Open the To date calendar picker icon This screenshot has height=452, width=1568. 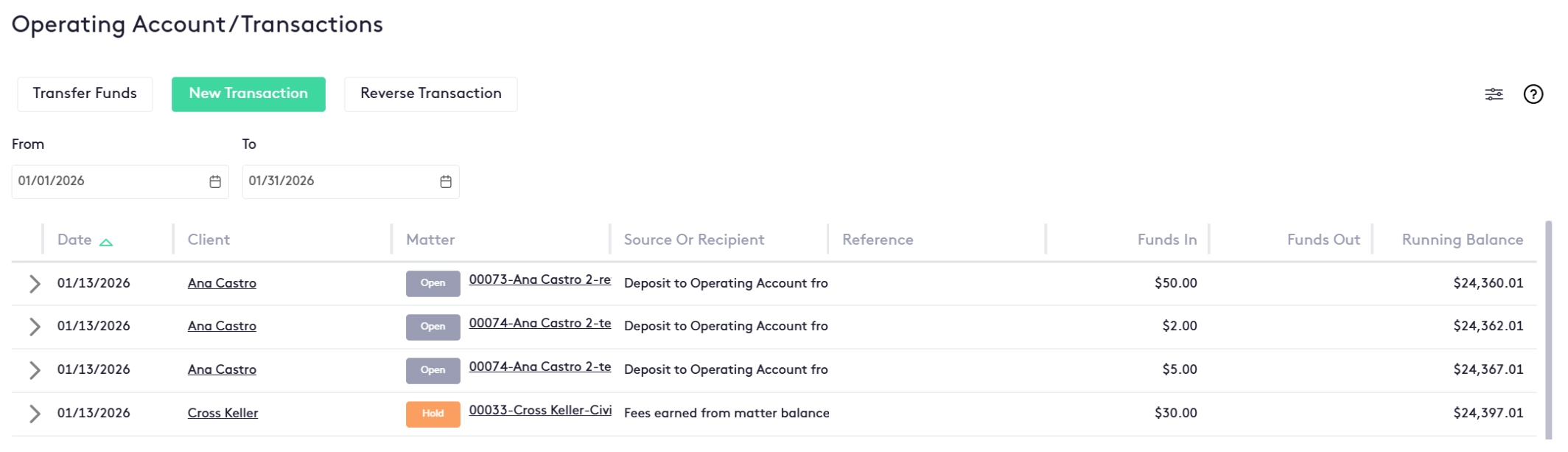click(446, 182)
